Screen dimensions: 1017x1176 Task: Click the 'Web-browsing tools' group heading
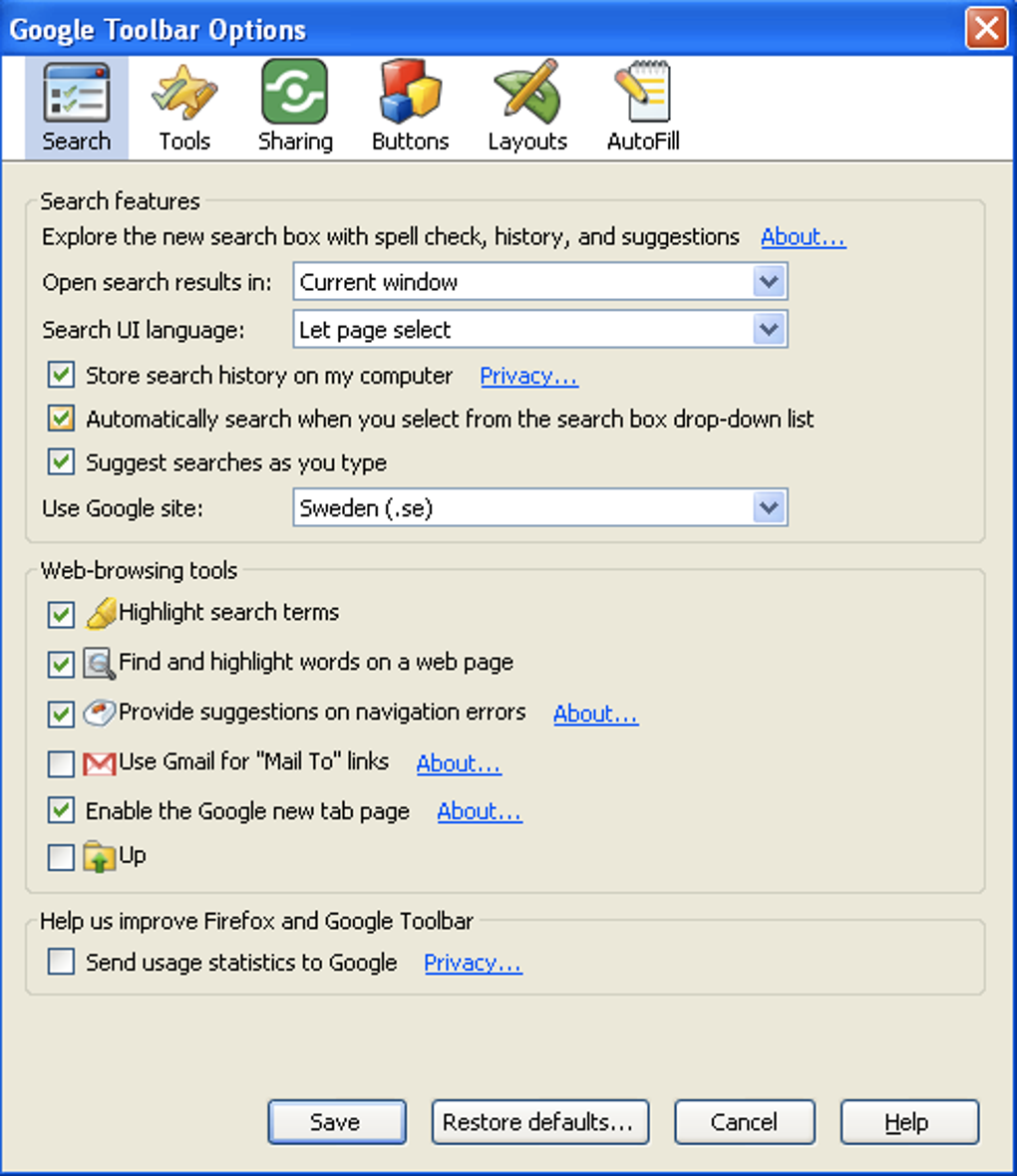139,570
